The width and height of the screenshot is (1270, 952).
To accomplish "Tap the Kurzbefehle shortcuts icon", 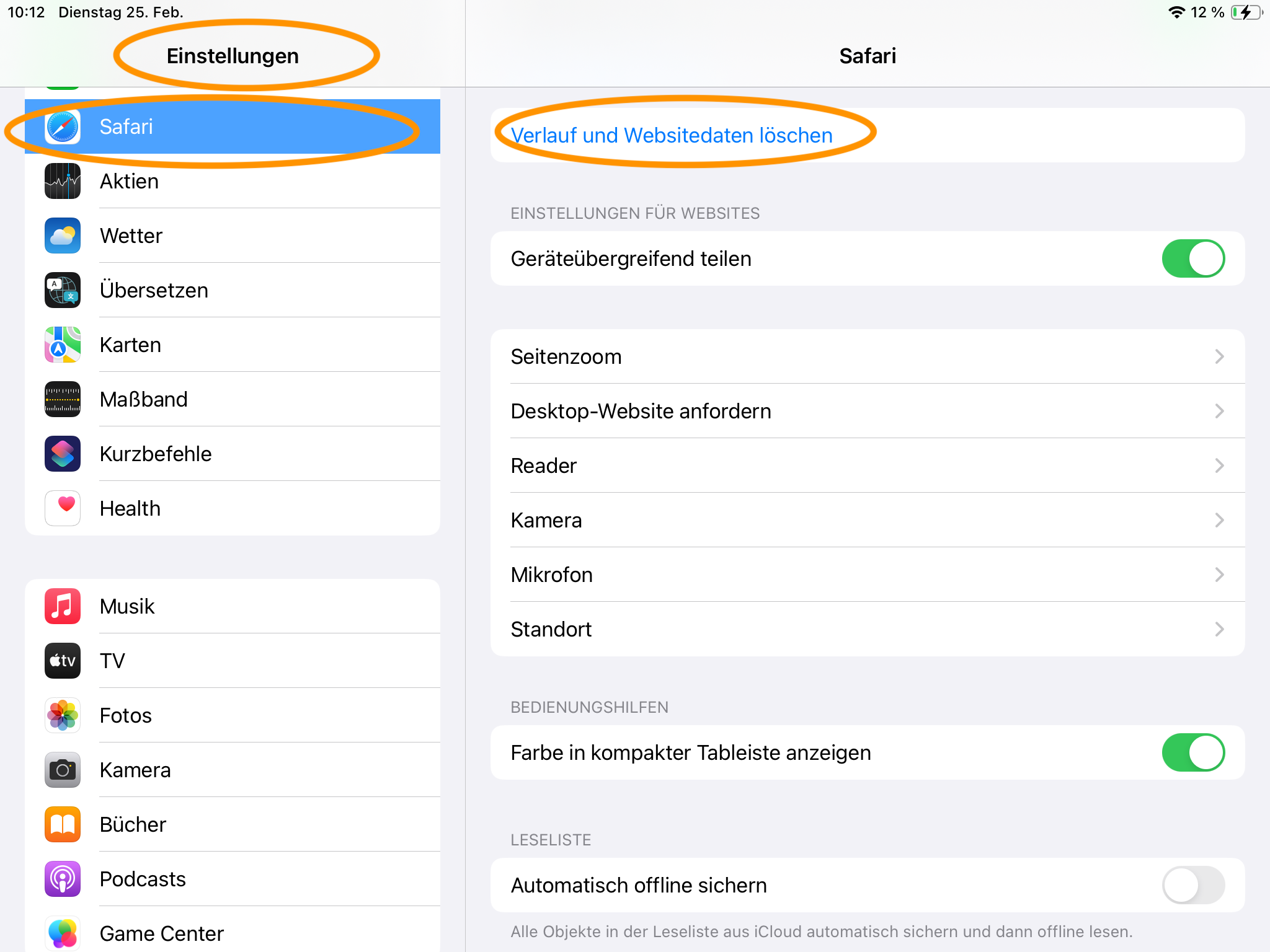I will pos(63,454).
